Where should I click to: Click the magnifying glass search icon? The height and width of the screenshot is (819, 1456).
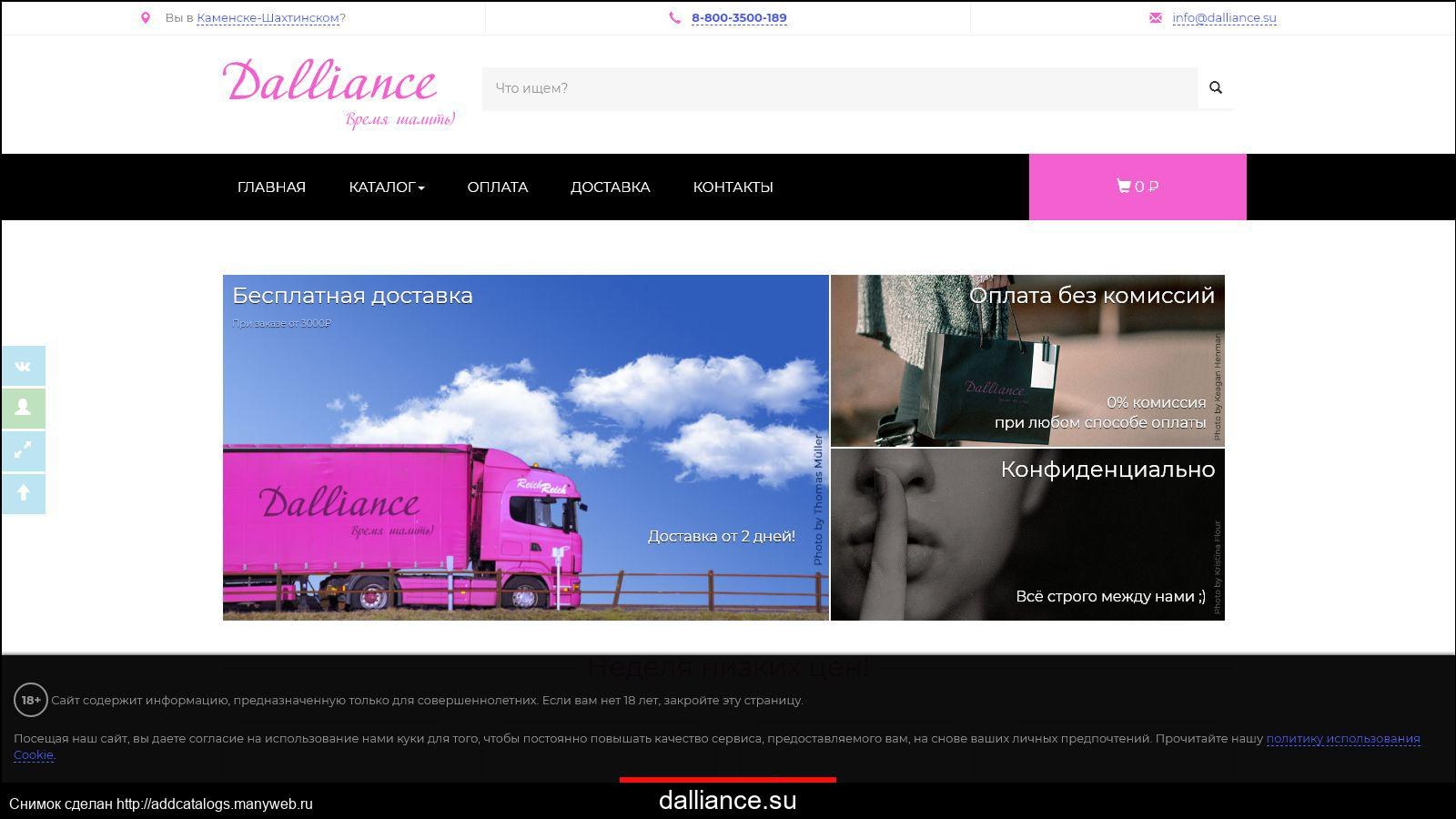point(1215,88)
